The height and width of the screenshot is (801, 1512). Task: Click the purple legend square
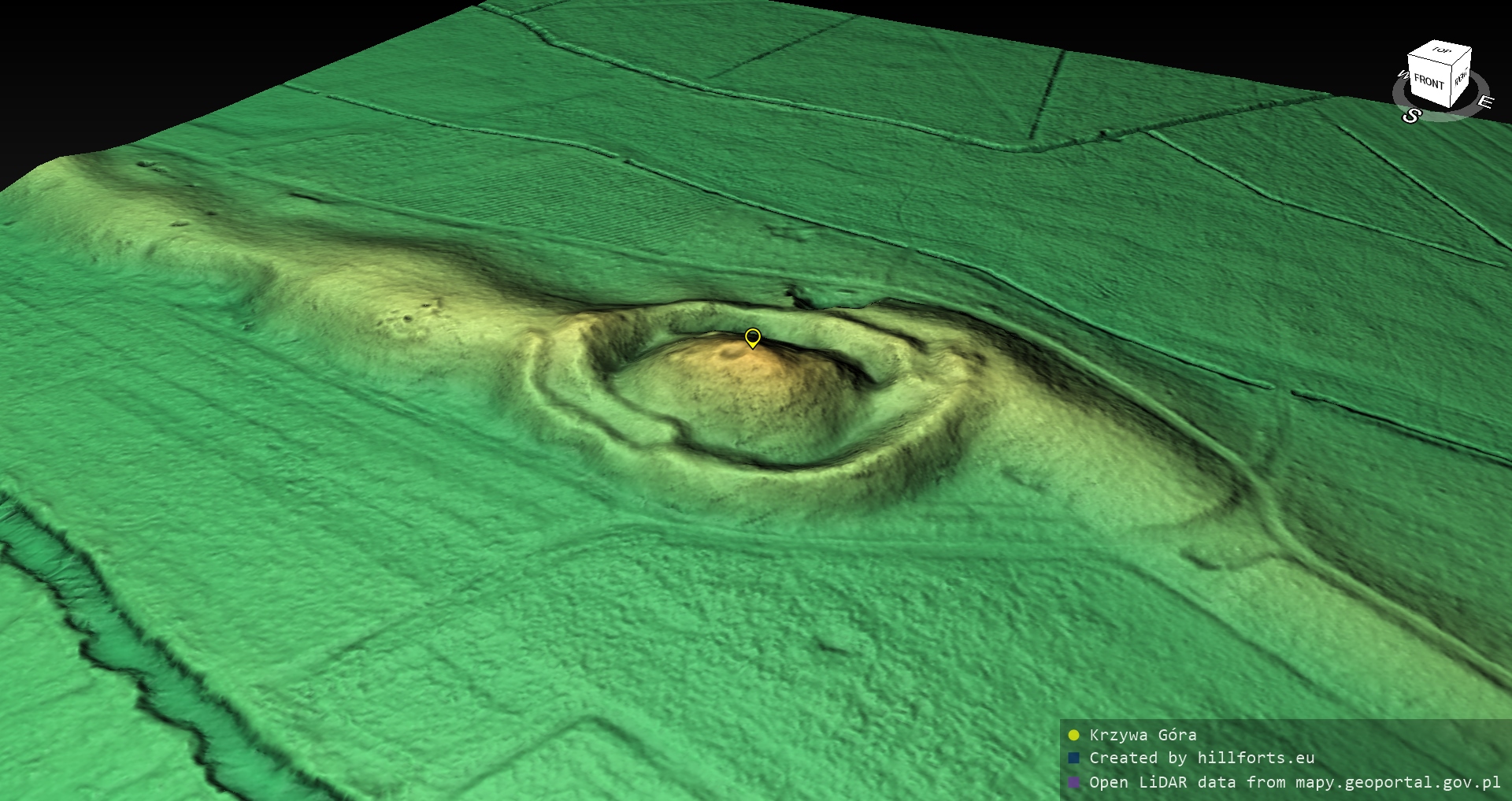[x=1073, y=783]
